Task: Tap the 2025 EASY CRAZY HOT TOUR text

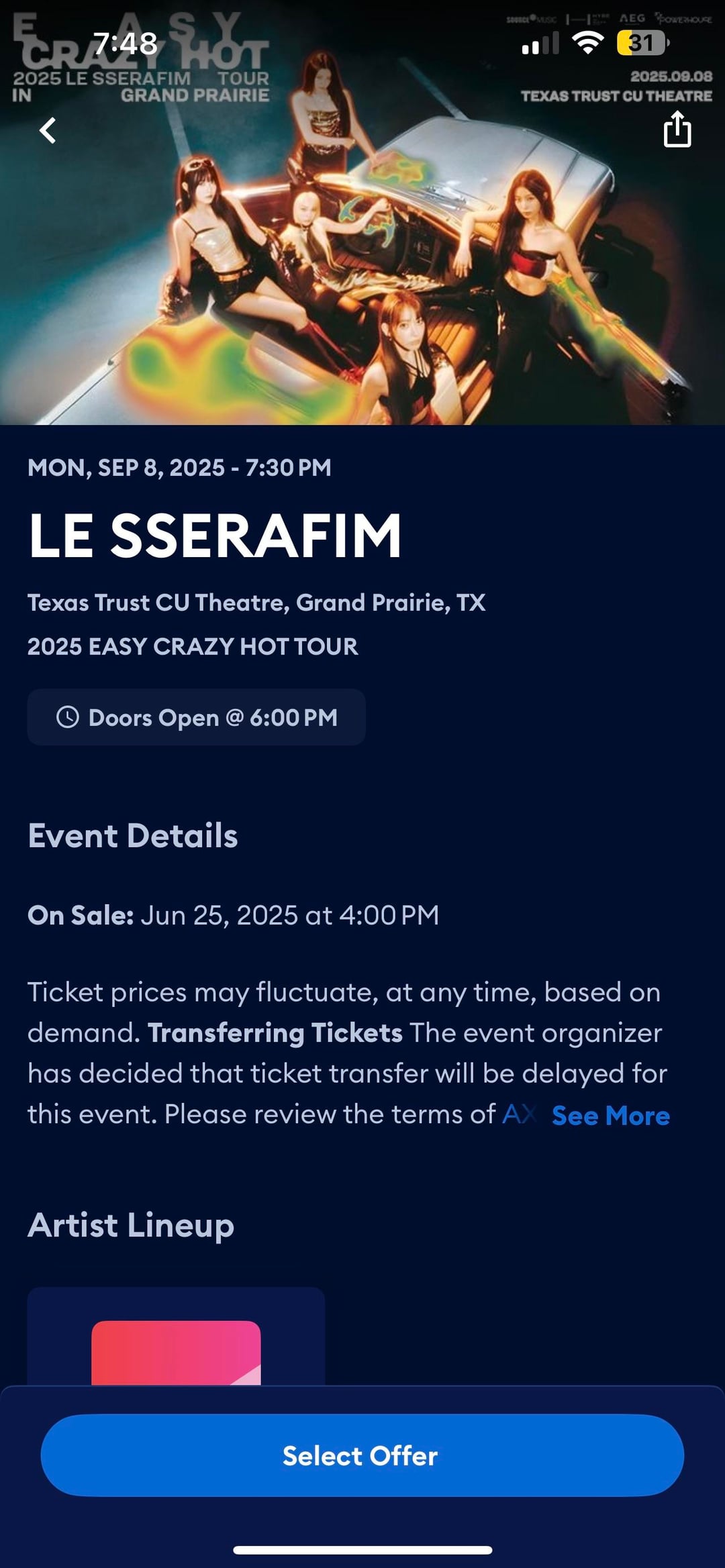Action: tap(193, 646)
